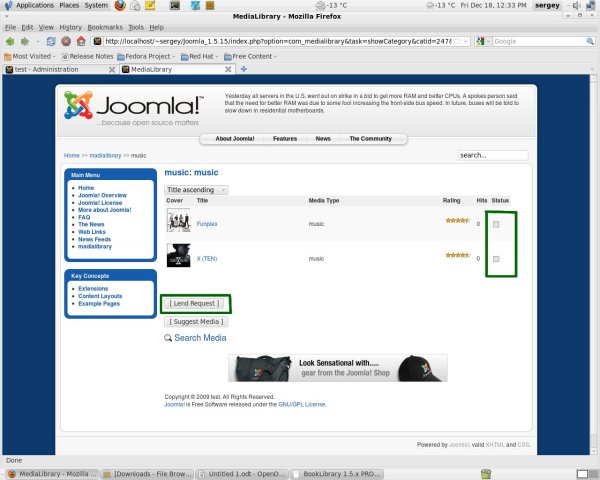Expand the Free Content bookmarks folder

pos(250,56)
